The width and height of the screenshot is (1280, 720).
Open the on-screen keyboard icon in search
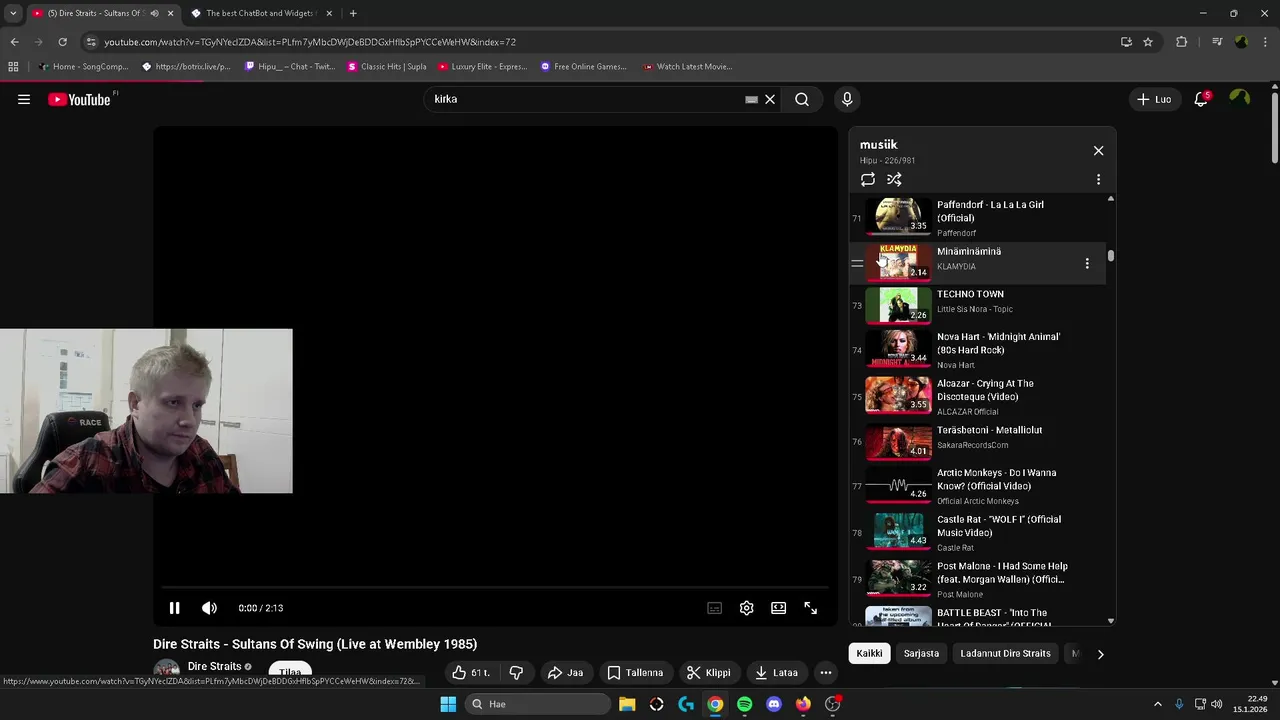click(x=751, y=100)
